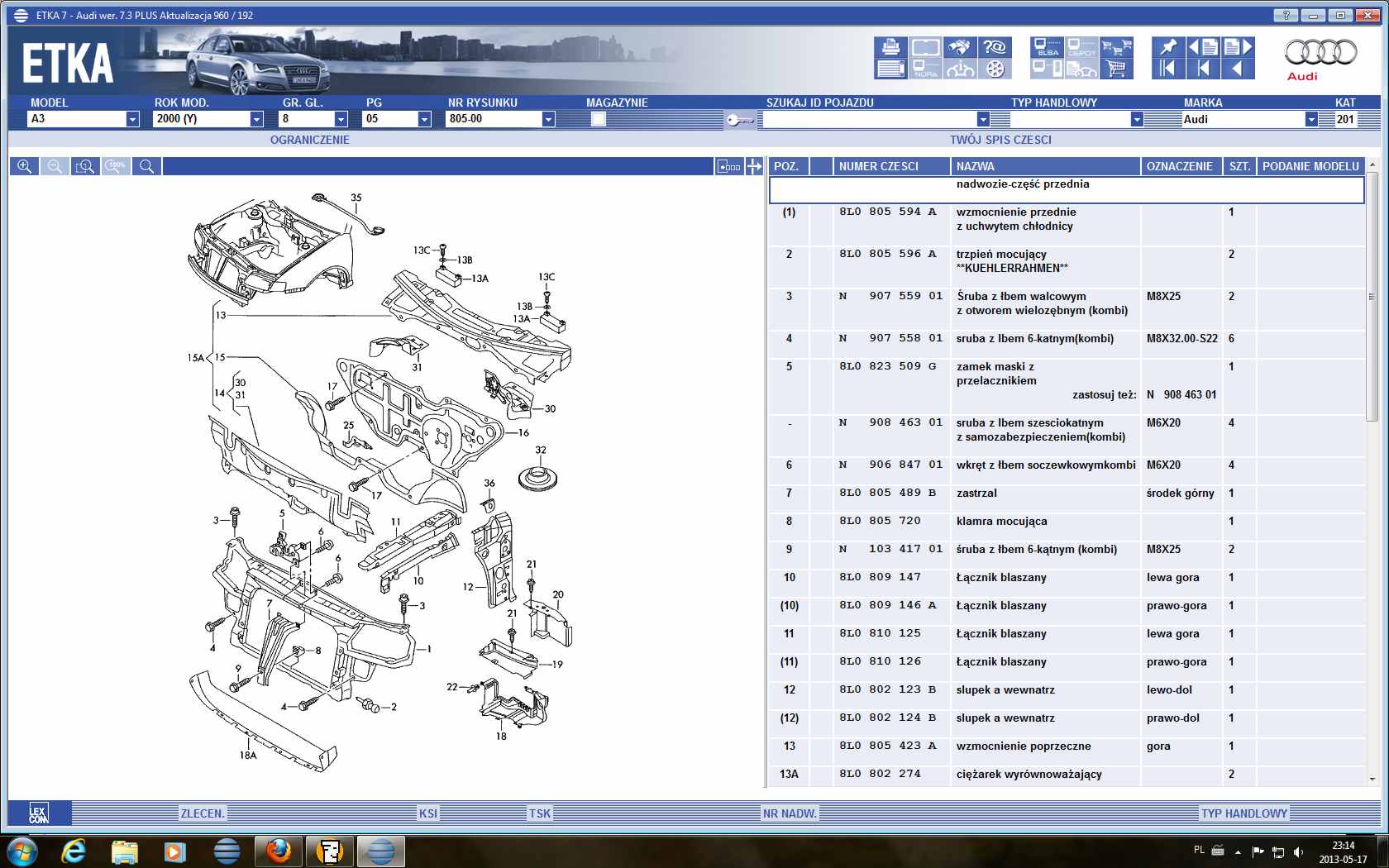Select the zoom-to-area magnifier tool

[x=85, y=166]
